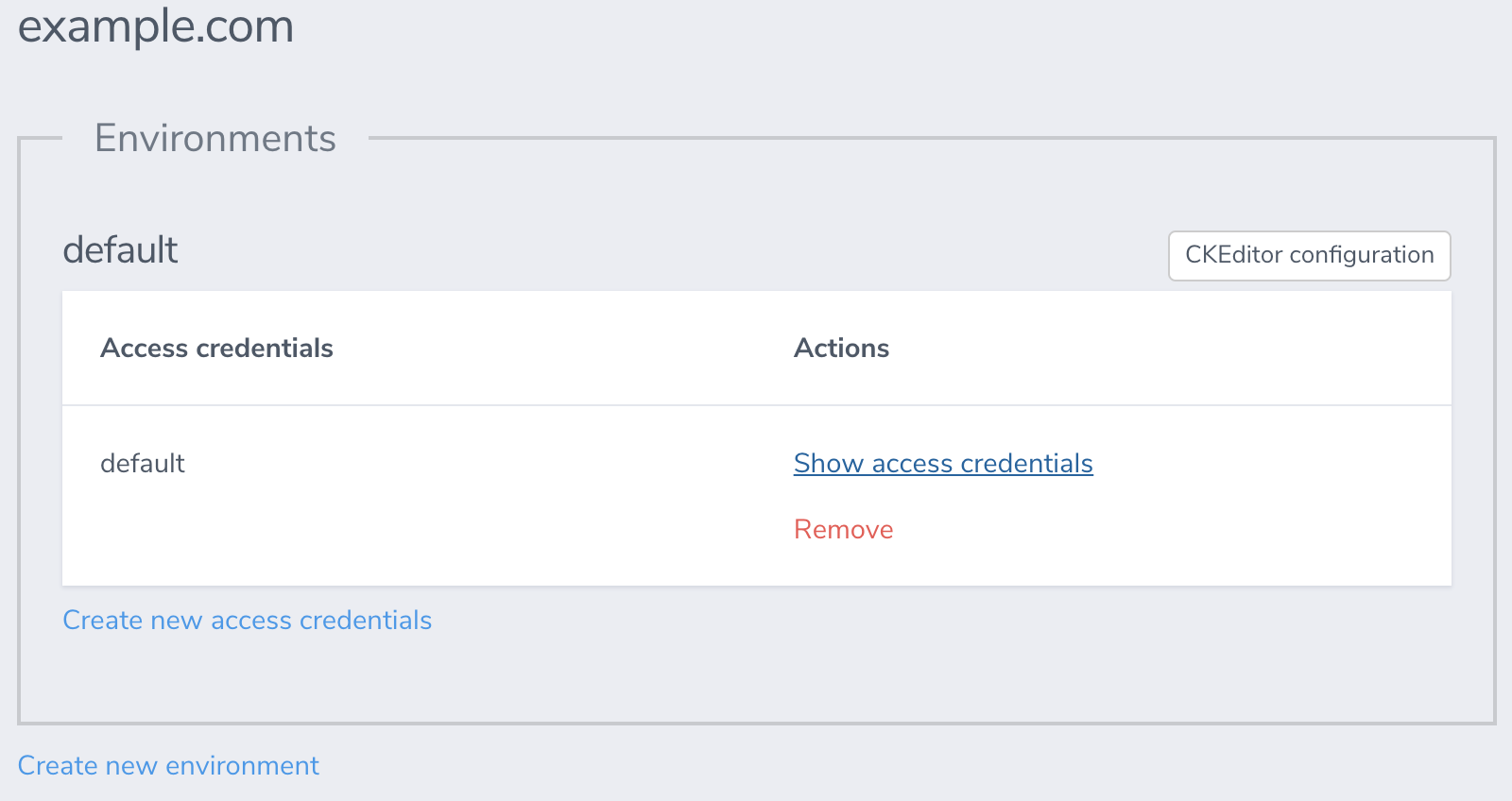Delete default credentials using red Remove
Screen dimensions: 1512x801
[x=843, y=529]
